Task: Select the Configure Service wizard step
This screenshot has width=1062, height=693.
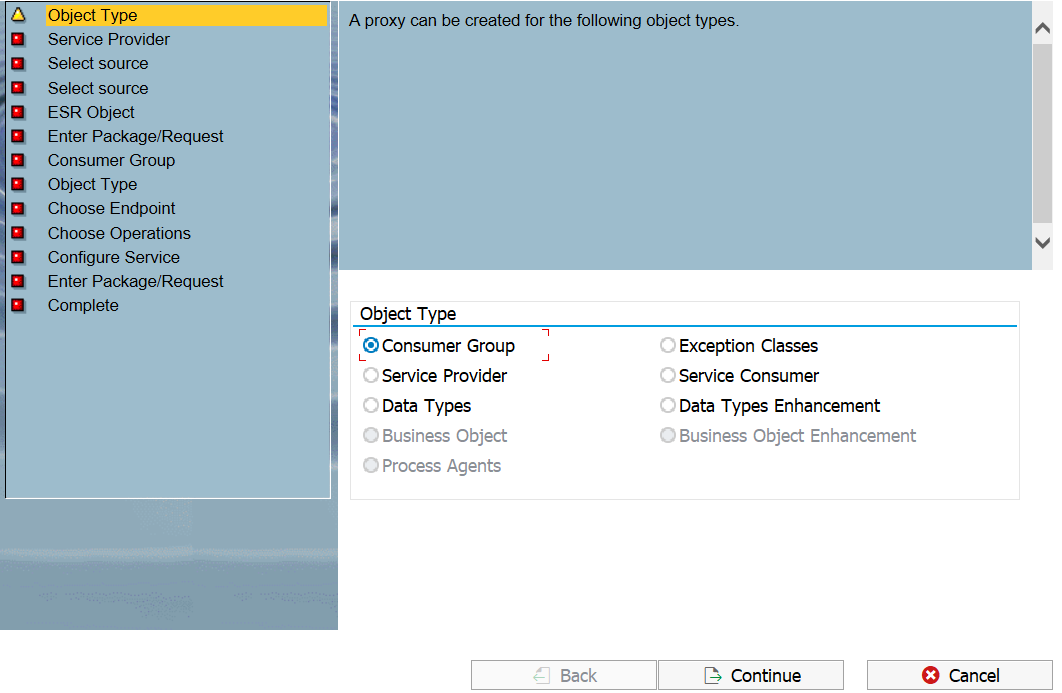Action: click(x=114, y=257)
